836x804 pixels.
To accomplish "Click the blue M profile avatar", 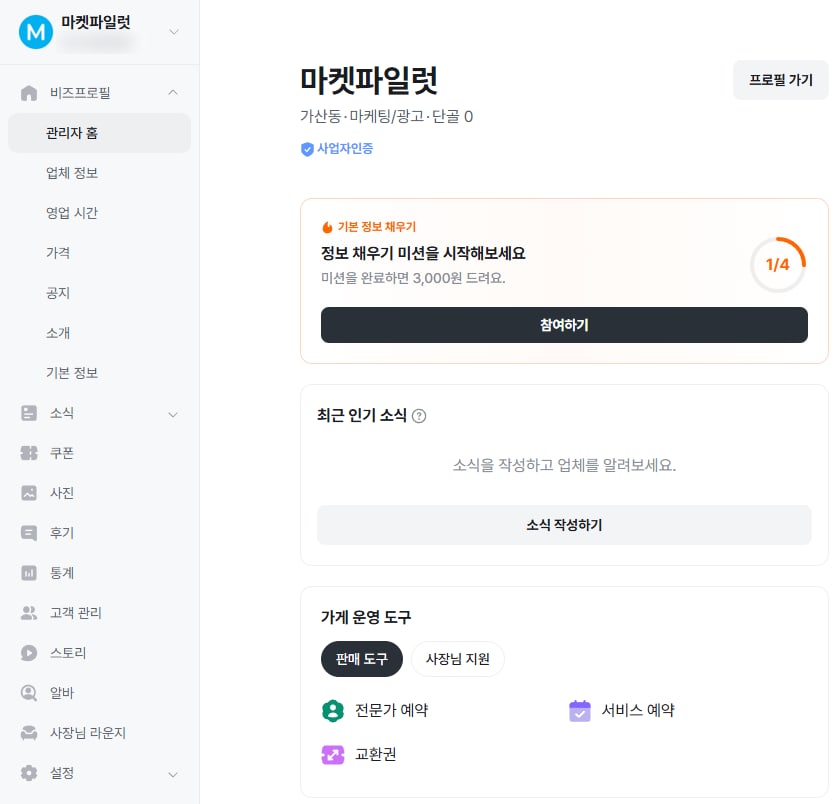I will tap(36, 32).
